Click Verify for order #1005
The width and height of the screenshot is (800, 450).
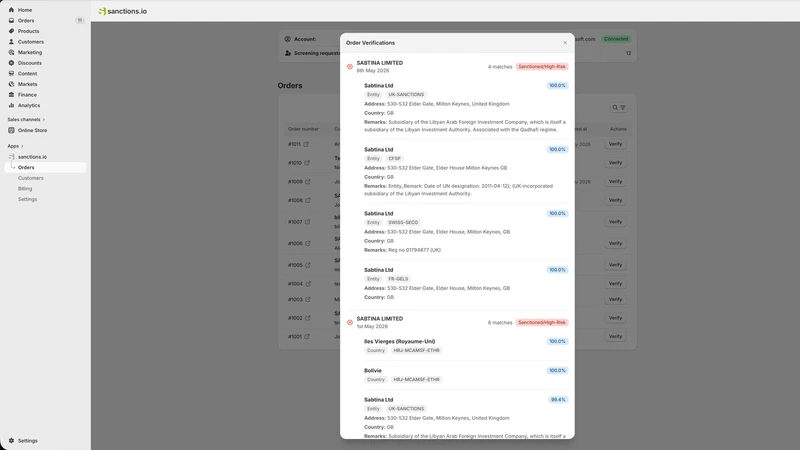[x=615, y=265]
